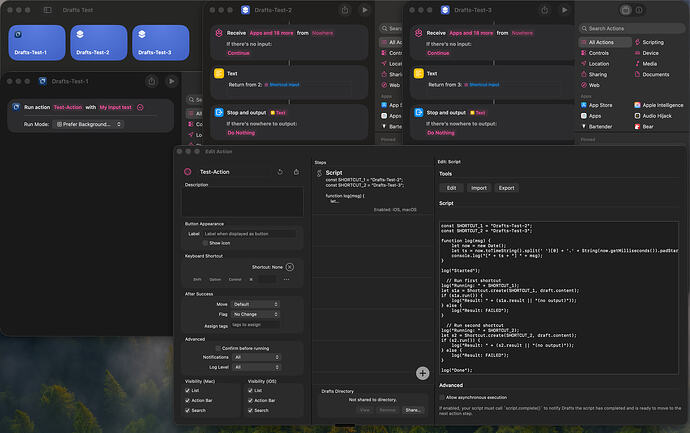This screenshot has height=433, width=690.
Task: Enable the Show icon checkbox
Action: [x=207, y=242]
